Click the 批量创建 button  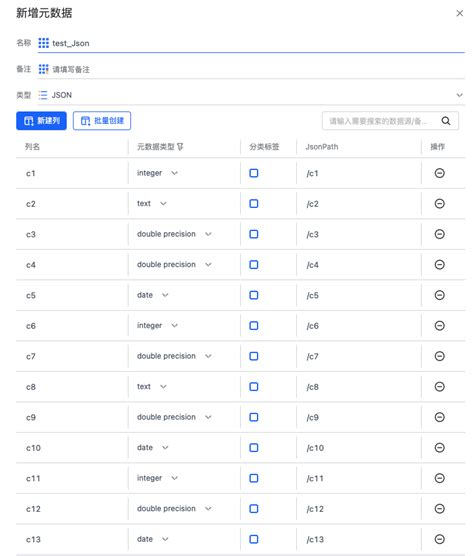coord(102,121)
